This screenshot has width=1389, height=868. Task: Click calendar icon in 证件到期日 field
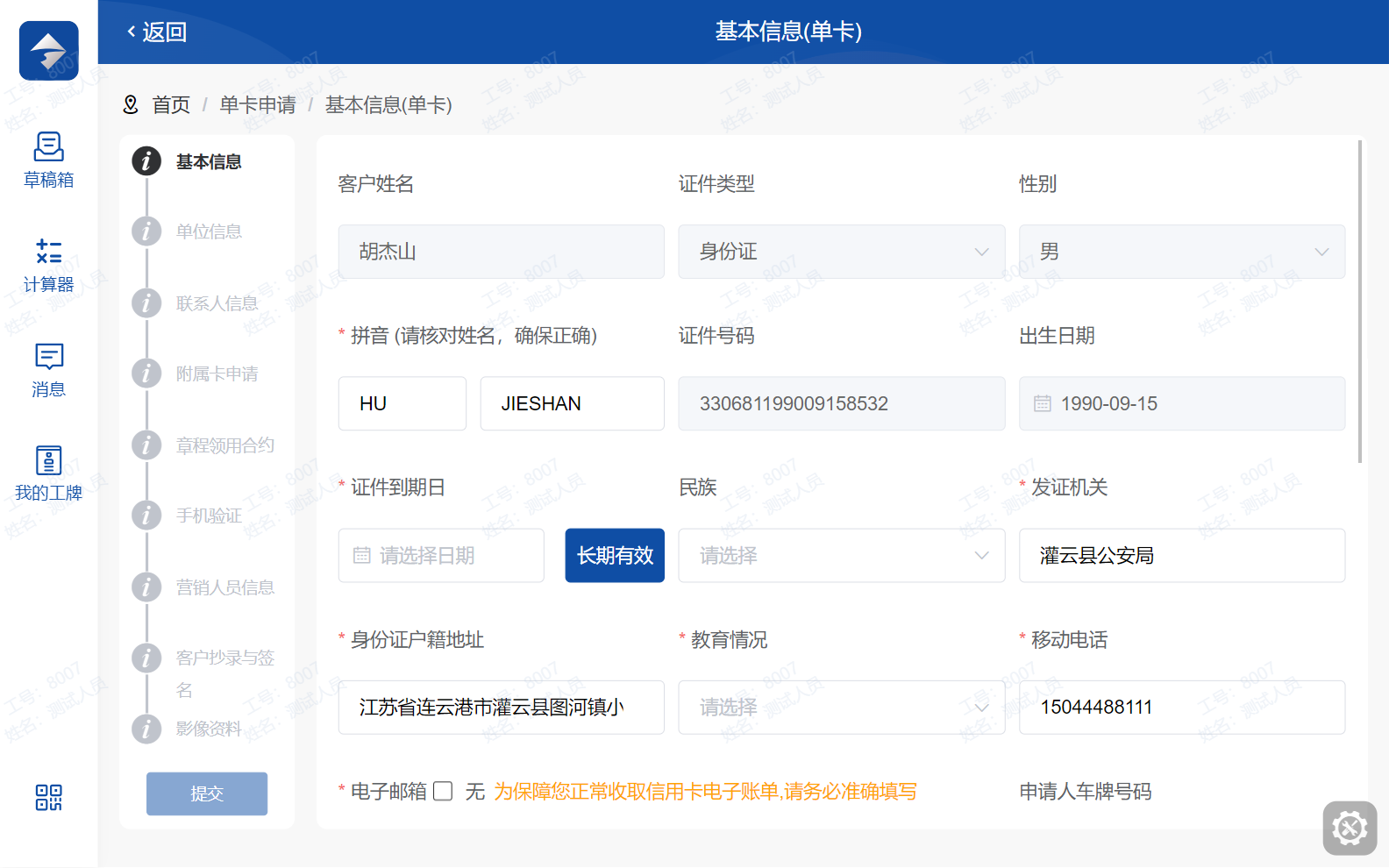(361, 555)
